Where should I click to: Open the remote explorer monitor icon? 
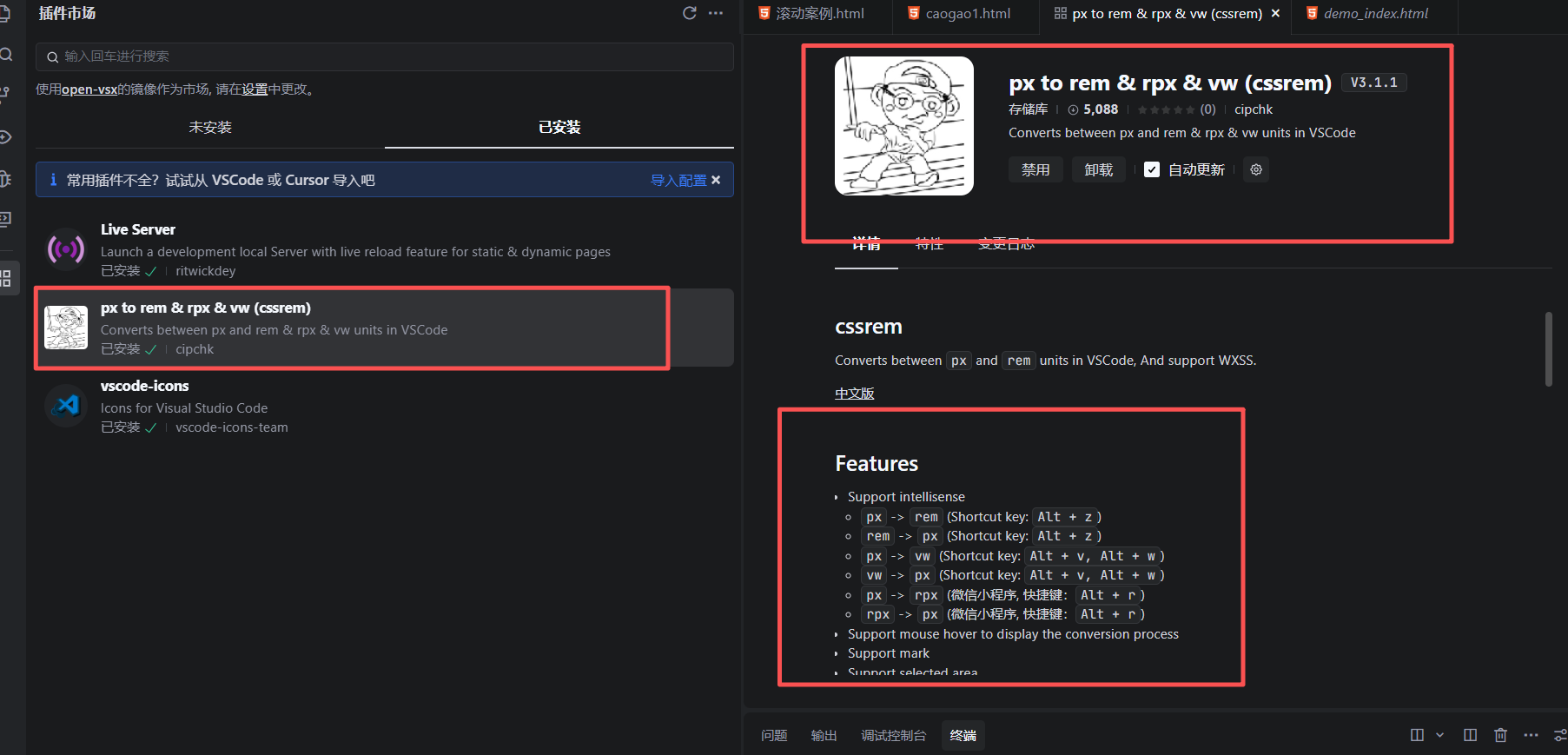tap(4, 219)
